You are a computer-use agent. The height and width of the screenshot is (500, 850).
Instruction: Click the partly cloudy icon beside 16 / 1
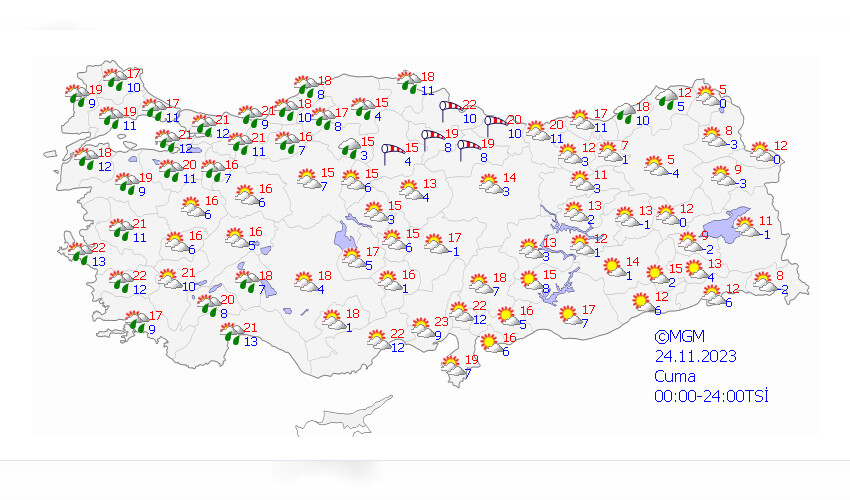click(390, 281)
